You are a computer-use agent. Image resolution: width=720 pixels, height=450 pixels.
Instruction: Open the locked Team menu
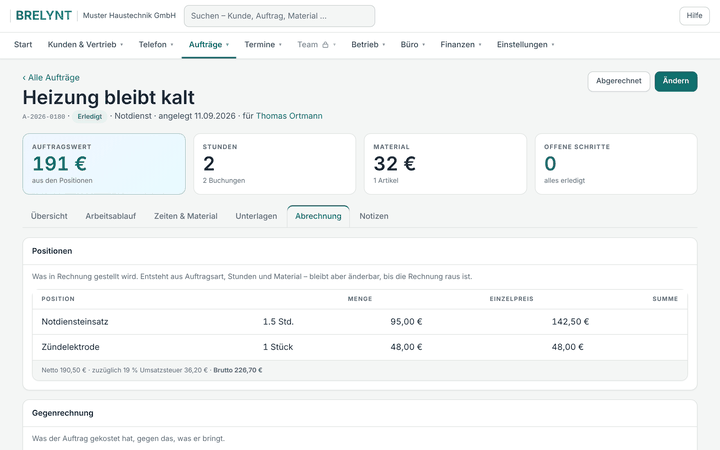coord(316,45)
